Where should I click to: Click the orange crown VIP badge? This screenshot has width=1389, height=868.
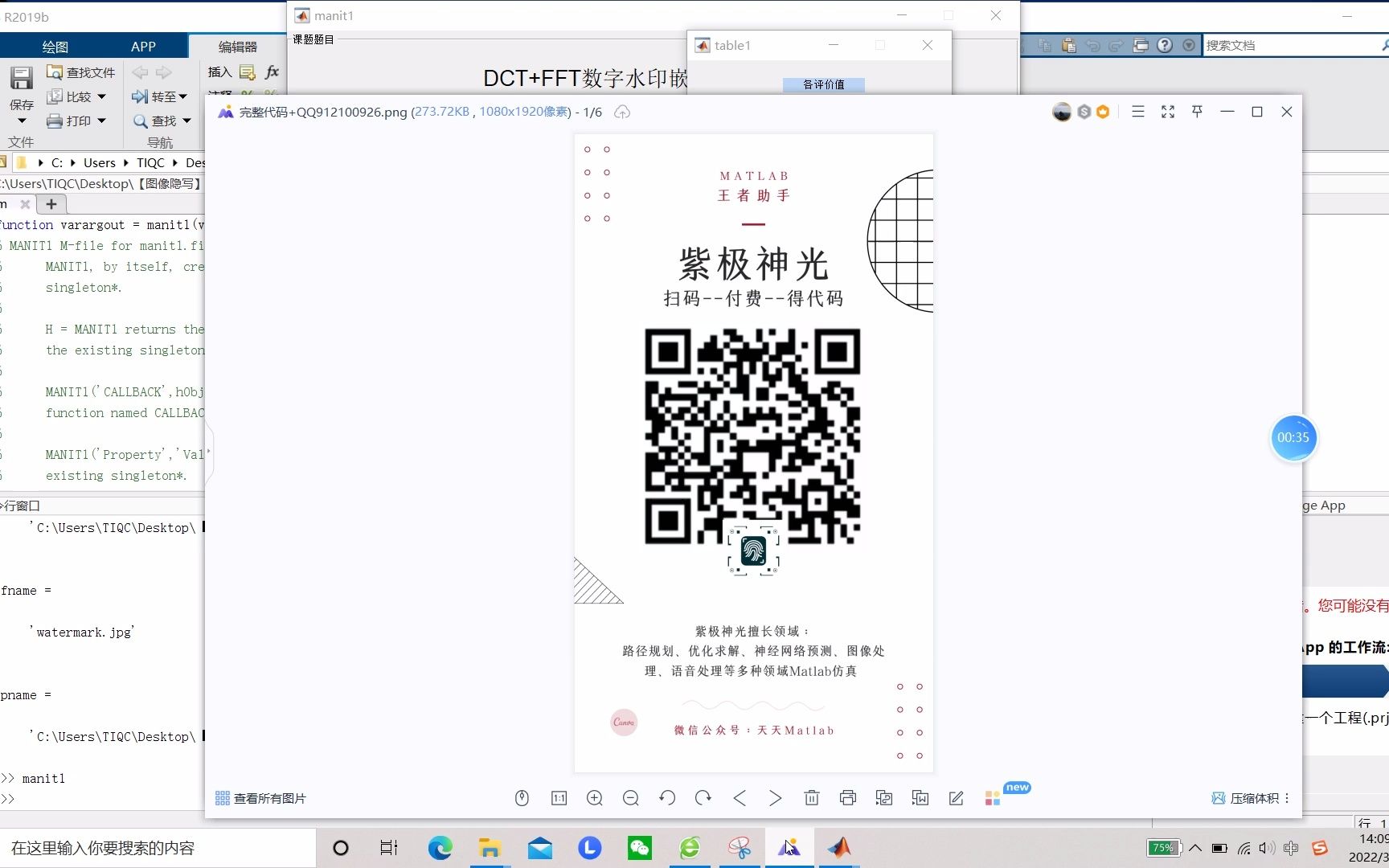pyautogui.click(x=1103, y=112)
